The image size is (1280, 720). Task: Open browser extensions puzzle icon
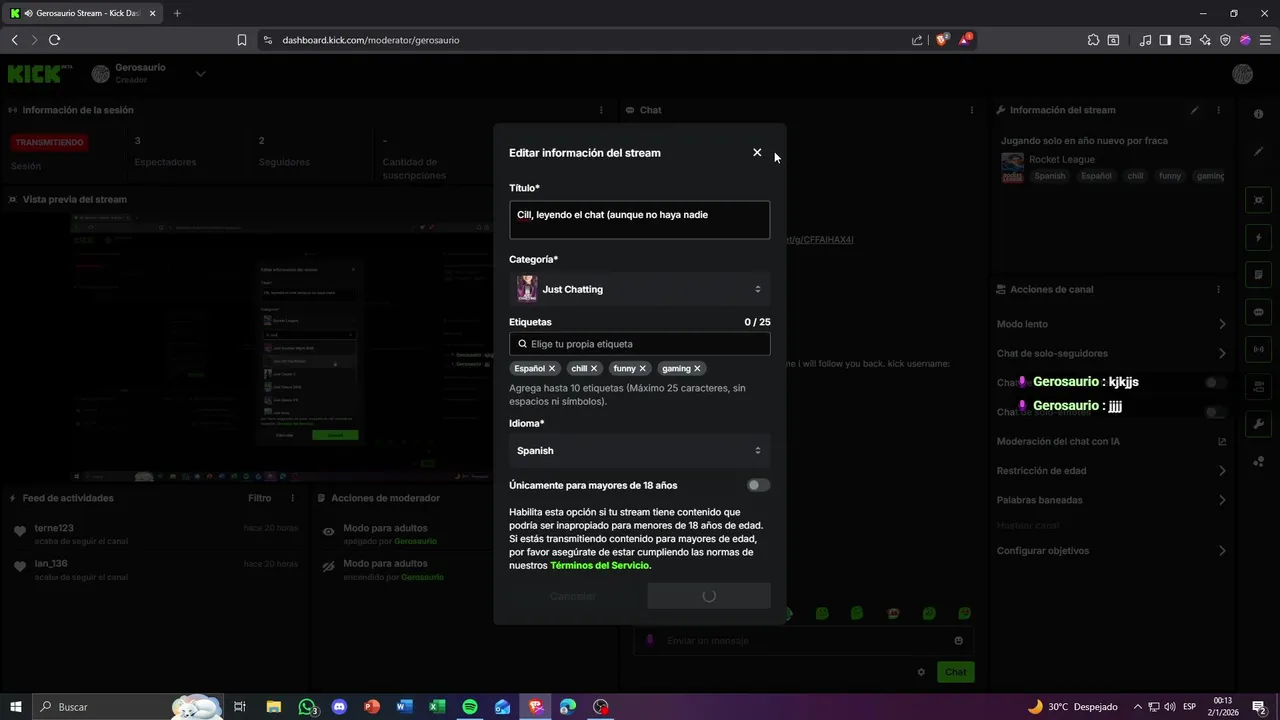tap(1093, 40)
